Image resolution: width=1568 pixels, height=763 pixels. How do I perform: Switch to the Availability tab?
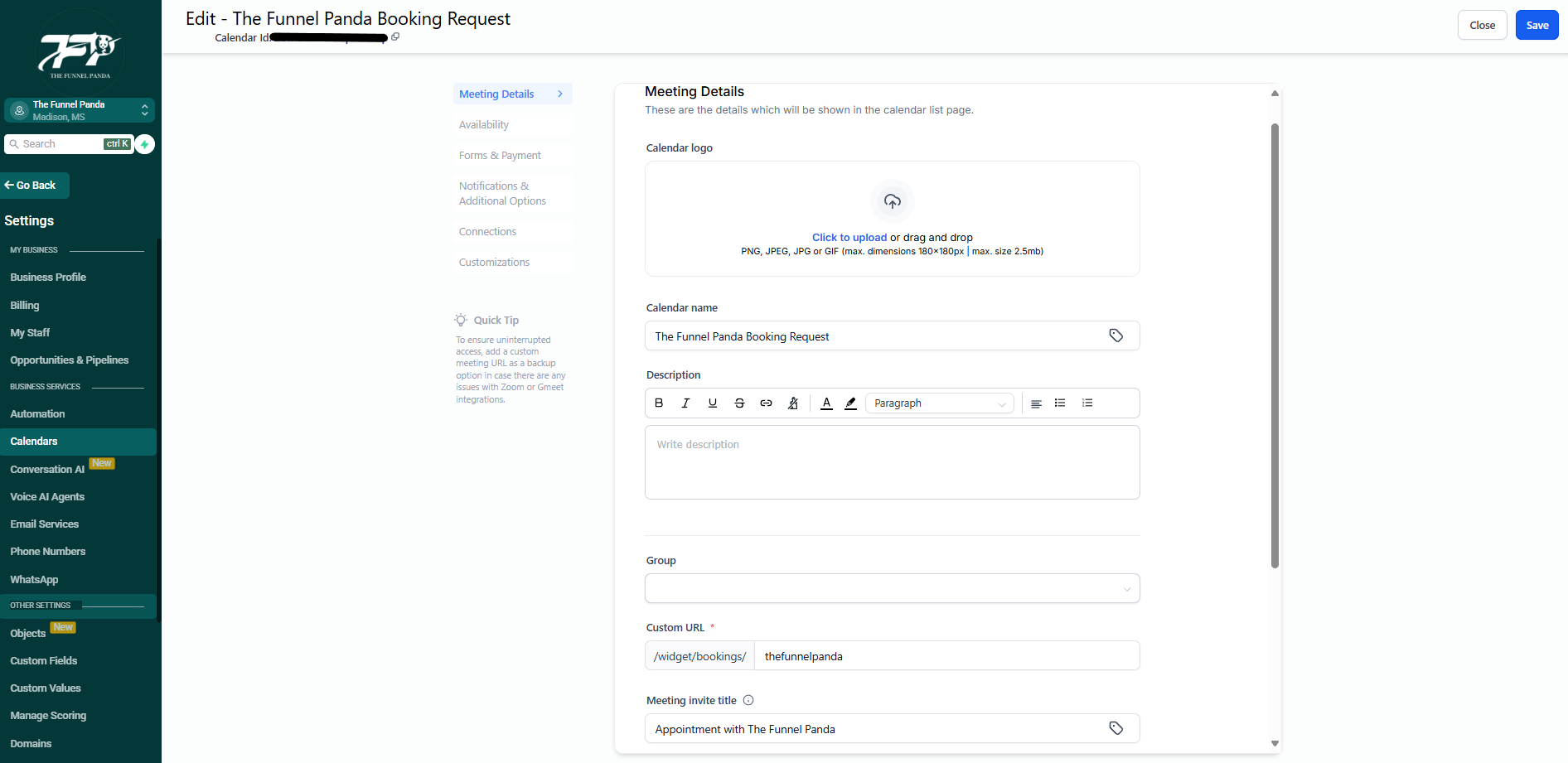tap(484, 125)
